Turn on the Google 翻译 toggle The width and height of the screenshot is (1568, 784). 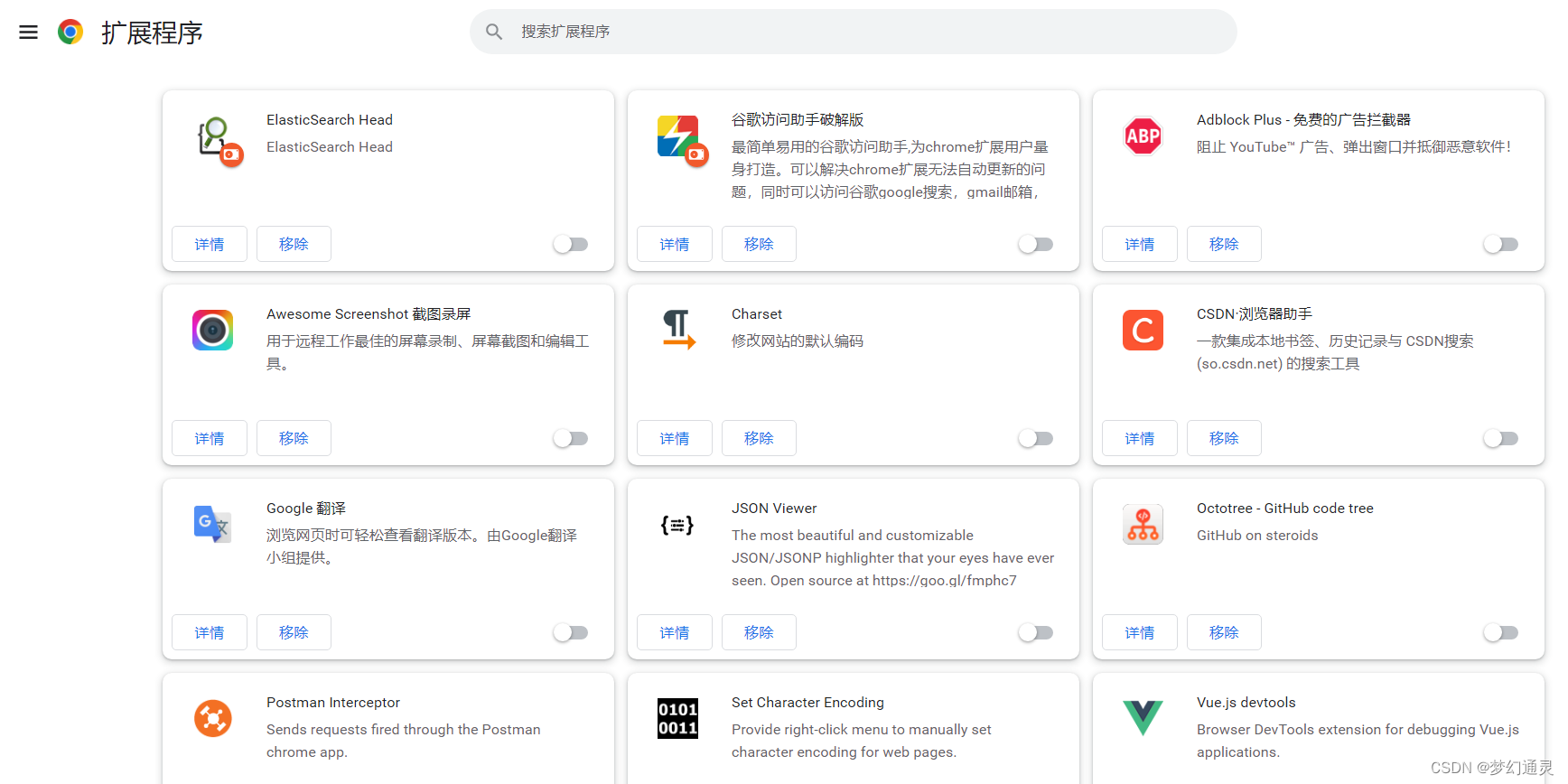(x=571, y=632)
